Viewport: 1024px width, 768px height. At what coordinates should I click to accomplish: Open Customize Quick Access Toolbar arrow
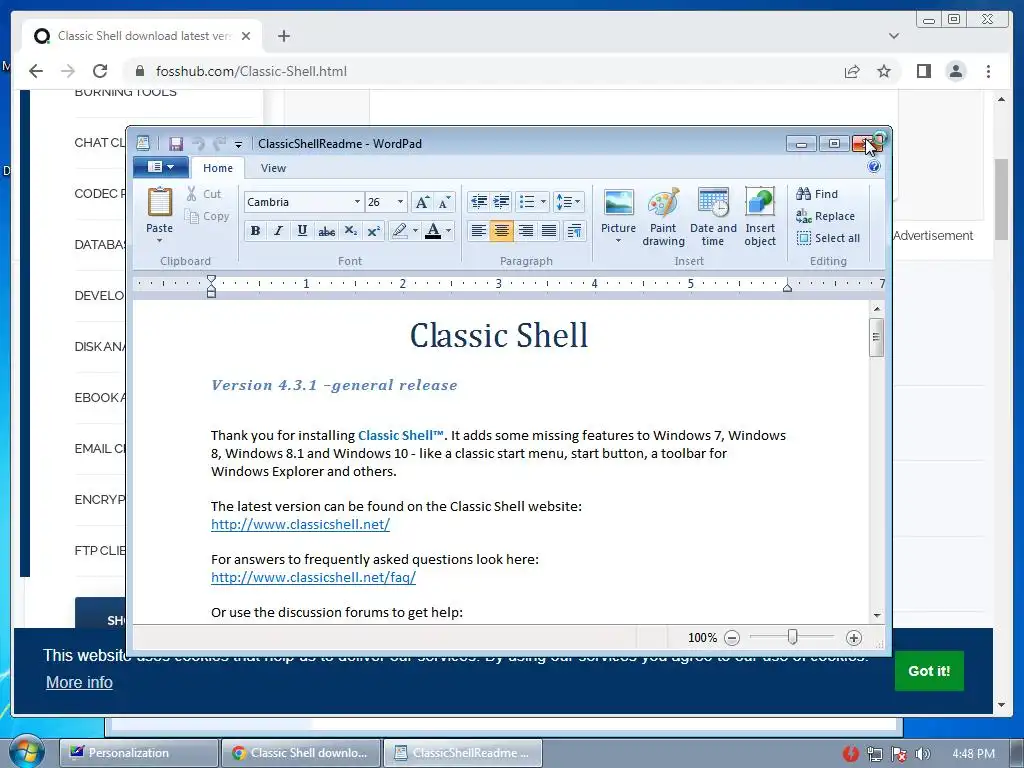tap(238, 144)
